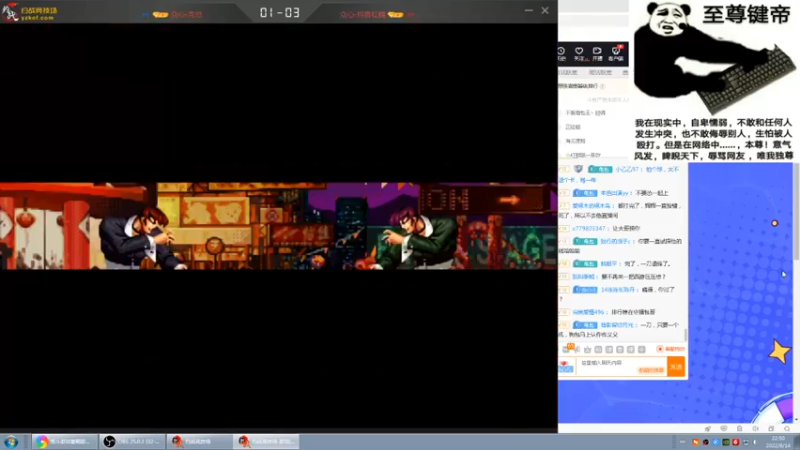Viewport: 800px width, 450px height.
Task: Click the blue fan badge before 本色出演yy
Action: coord(585,193)
